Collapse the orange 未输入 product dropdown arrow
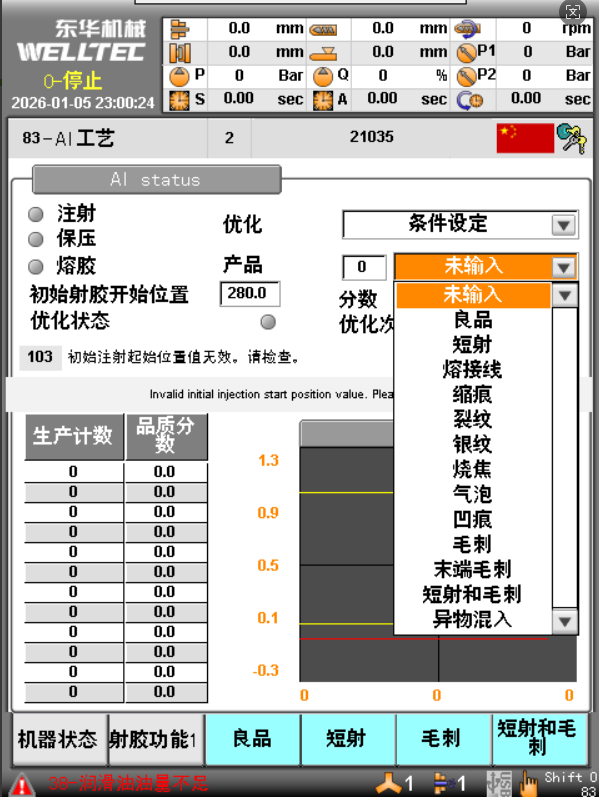599x797 pixels. [563, 267]
